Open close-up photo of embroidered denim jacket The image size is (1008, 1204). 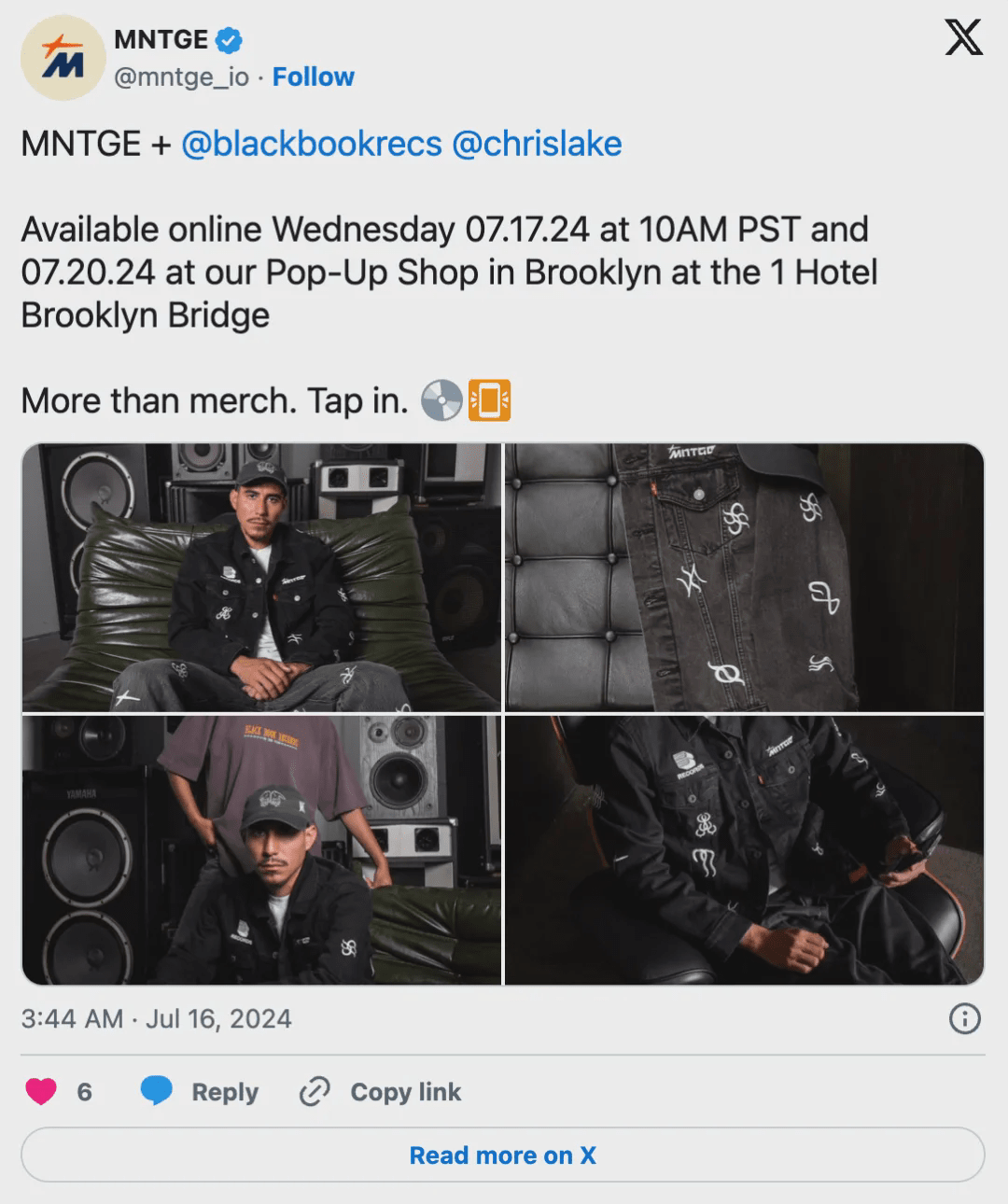(745, 578)
